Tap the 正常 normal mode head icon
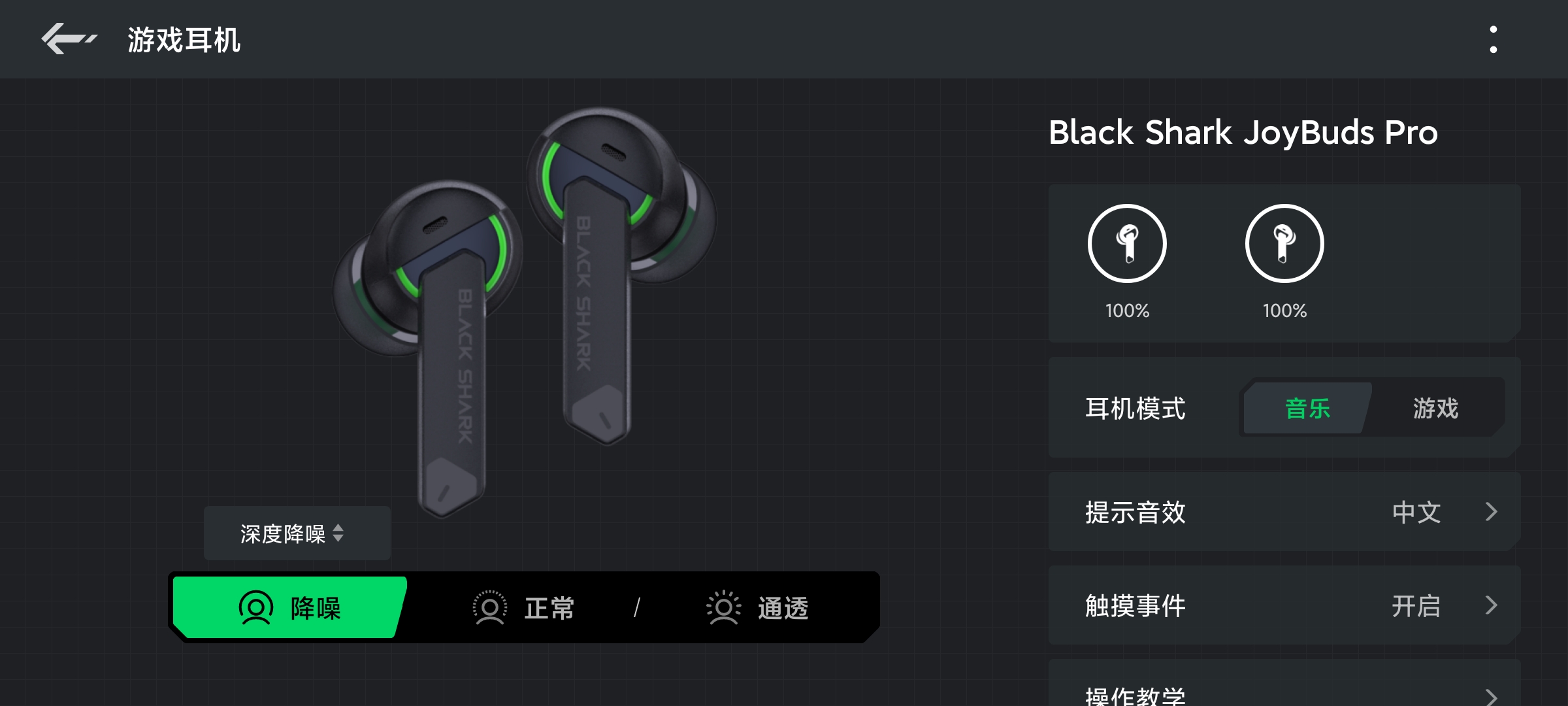This screenshot has height=706, width=1568. click(489, 608)
